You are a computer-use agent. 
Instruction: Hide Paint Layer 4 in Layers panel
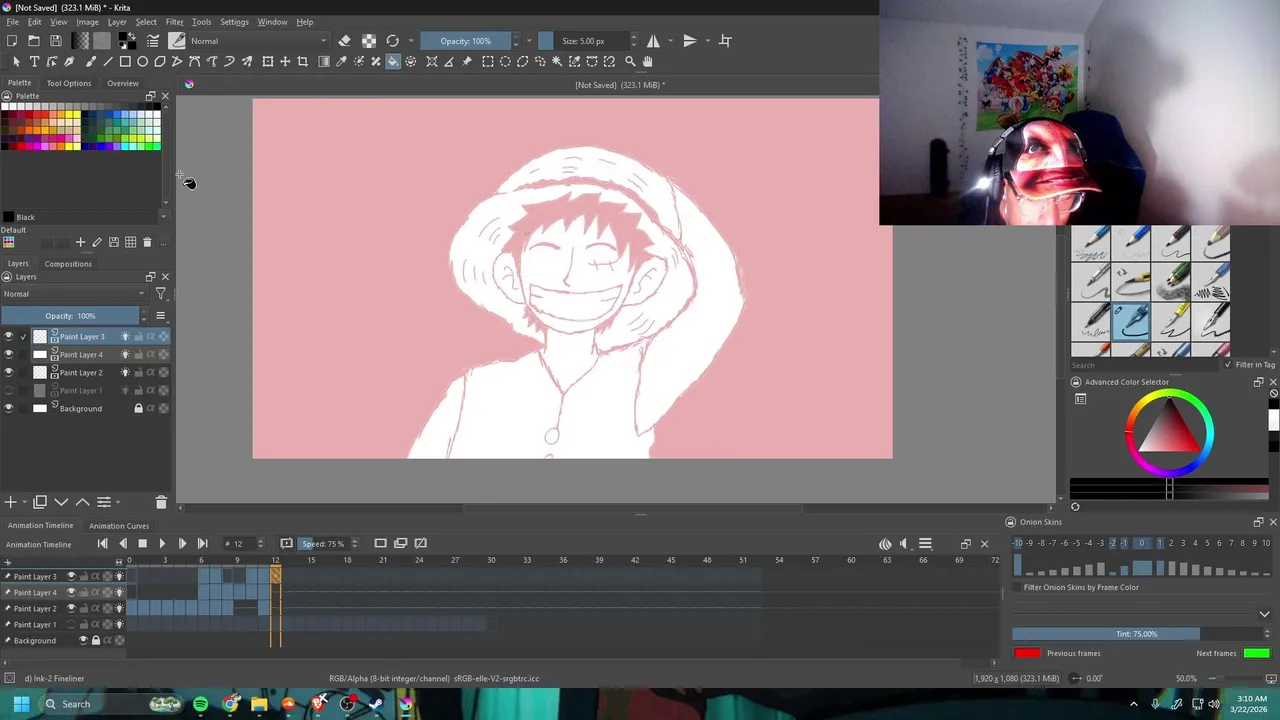(x=9, y=355)
